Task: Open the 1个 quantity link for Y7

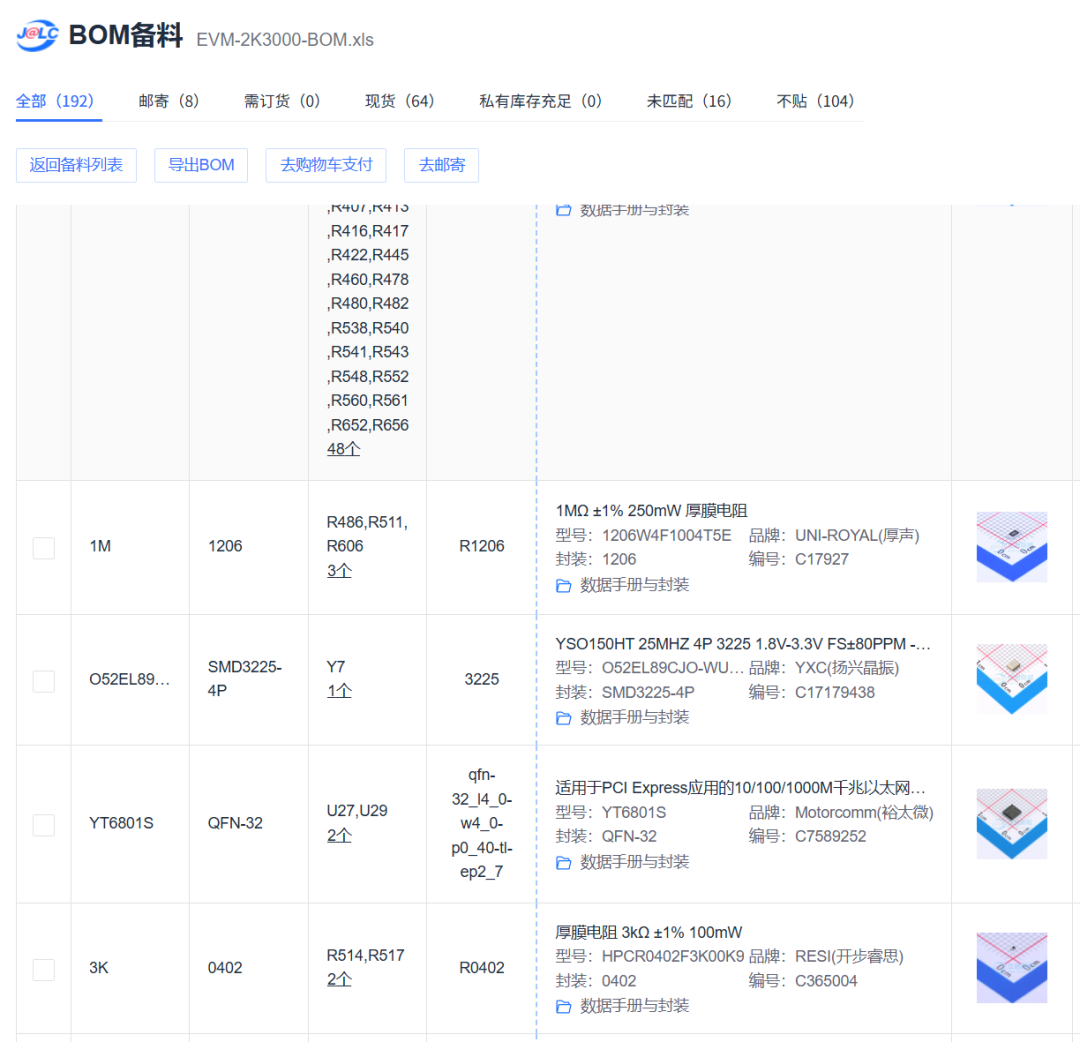Action: tap(339, 691)
